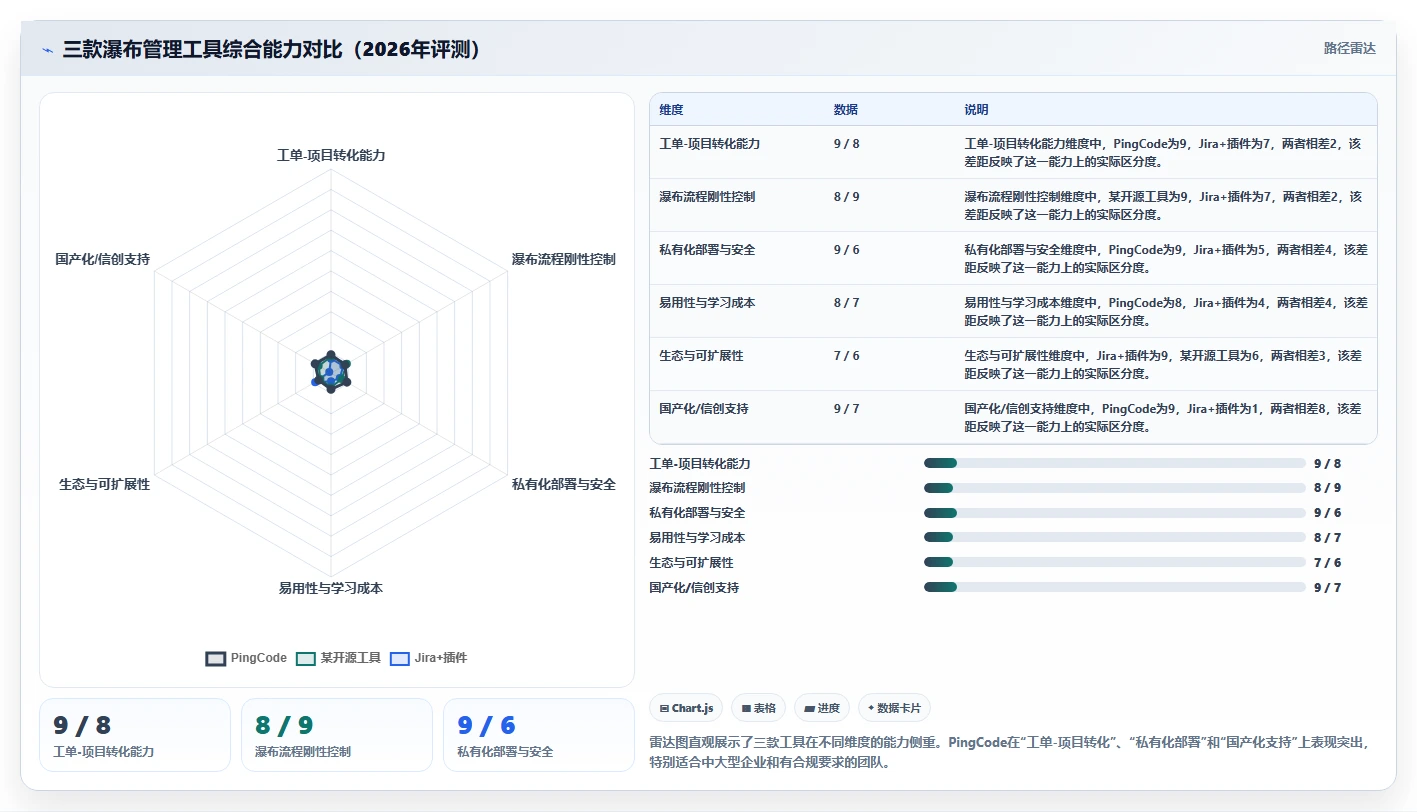1417x812 pixels.
Task: Click the 路径雷达 tag in header
Action: point(1349,48)
